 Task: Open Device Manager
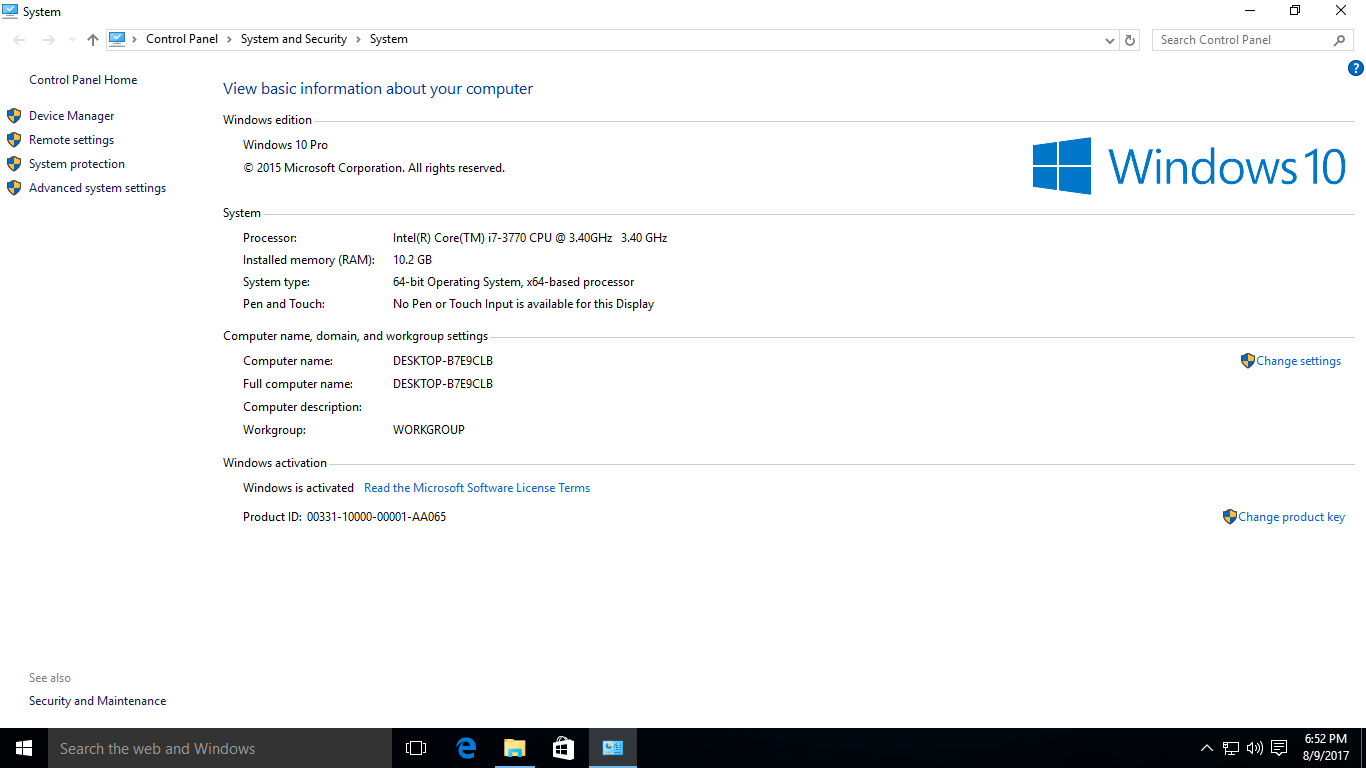click(72, 116)
